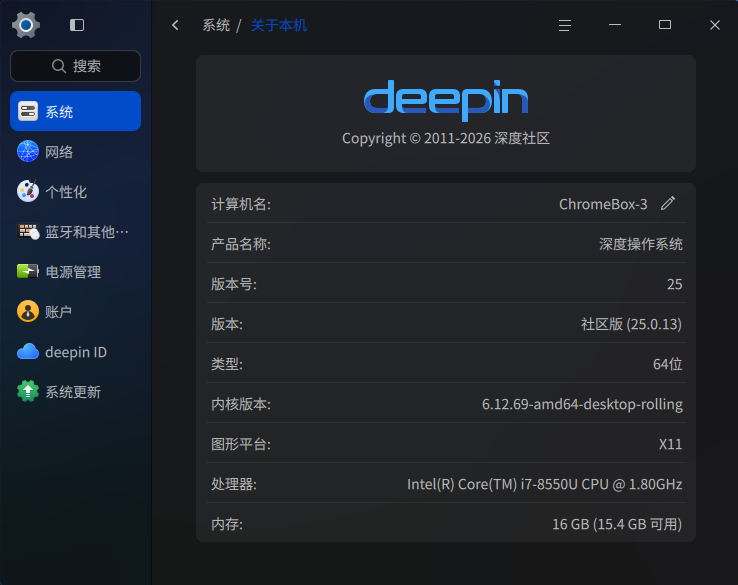Click the deepin ID cloud icon
The width and height of the screenshot is (738, 585).
coord(28,352)
